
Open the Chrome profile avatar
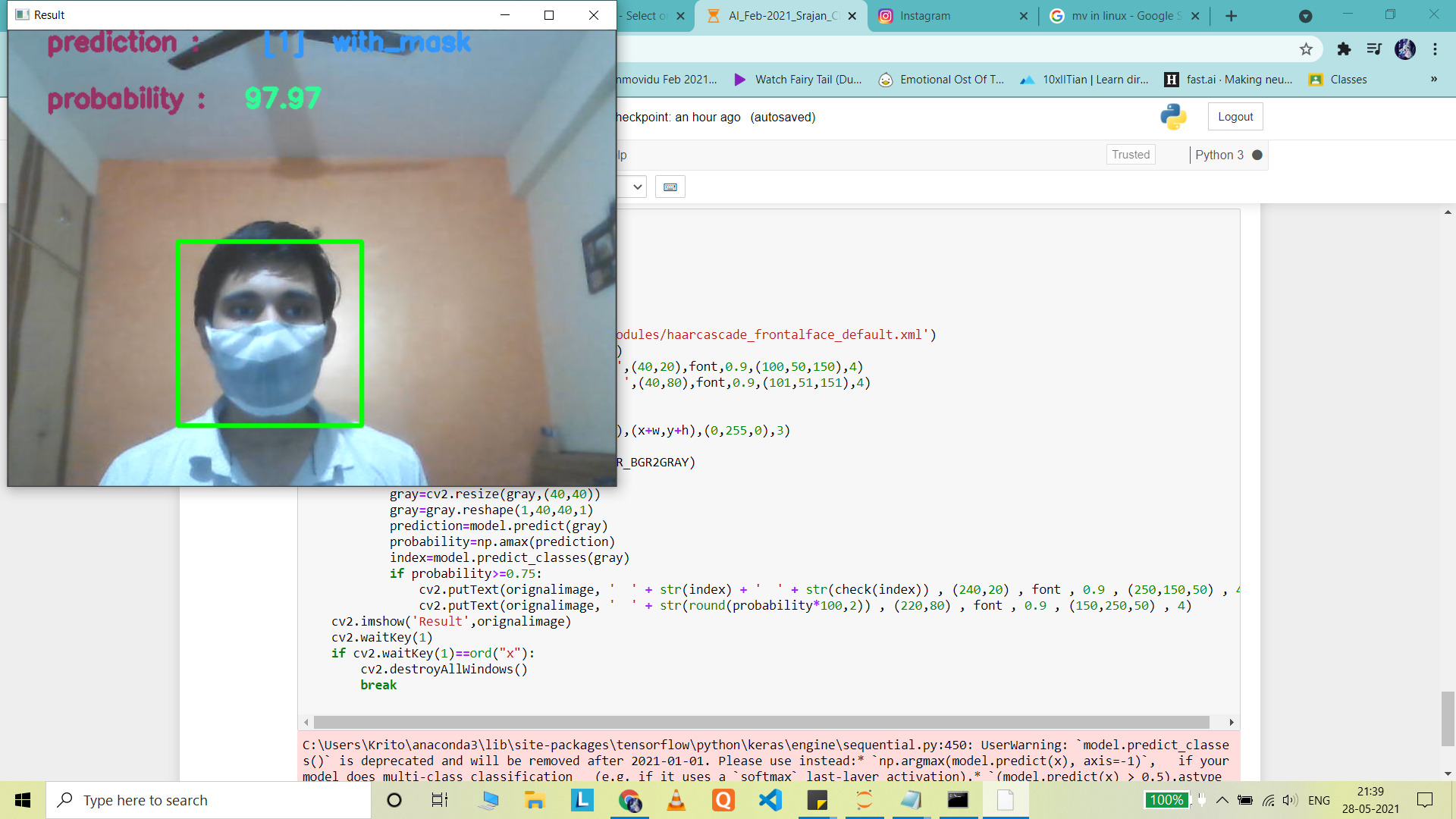pyautogui.click(x=1405, y=49)
